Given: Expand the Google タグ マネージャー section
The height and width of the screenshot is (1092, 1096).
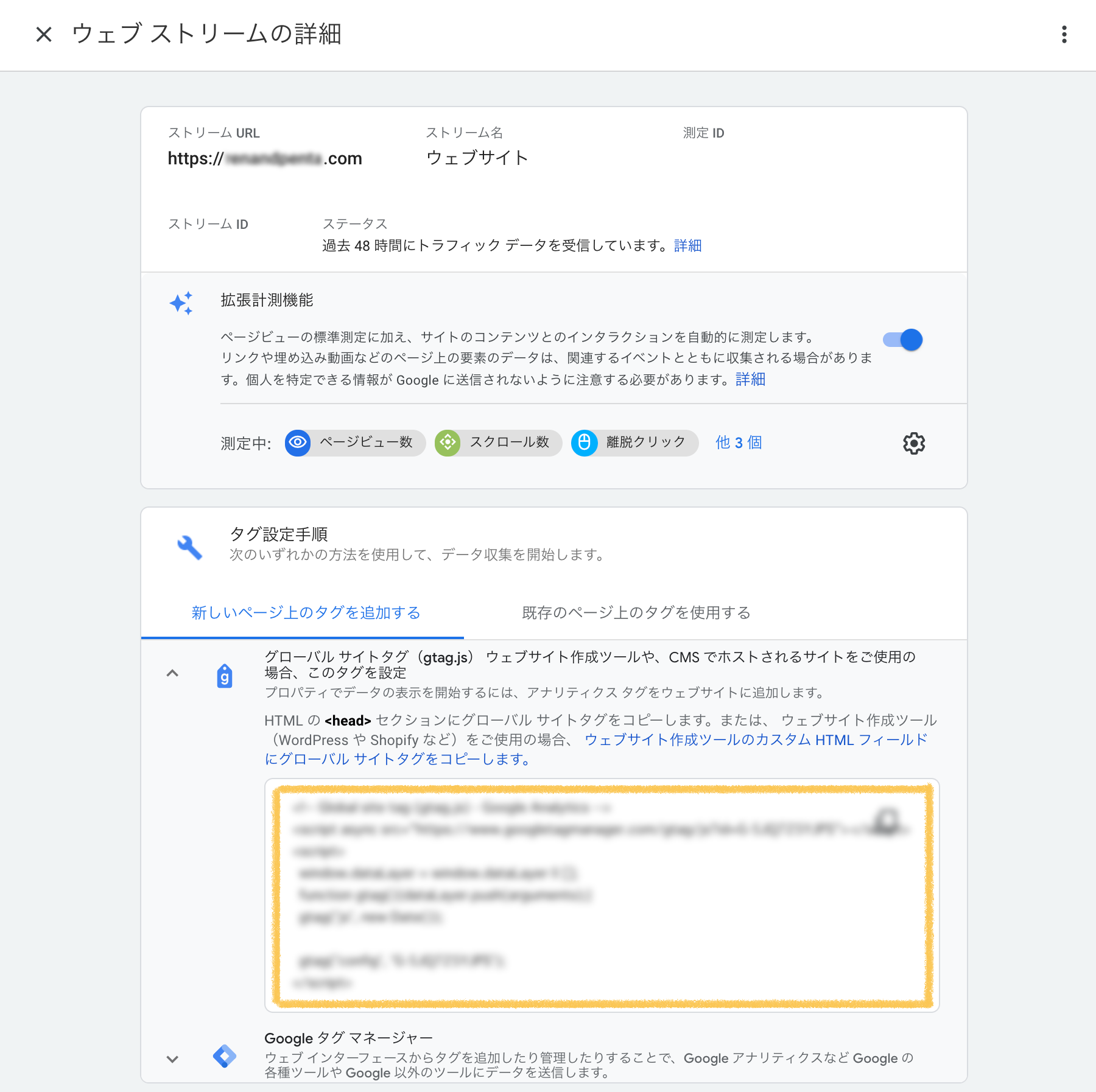Looking at the screenshot, I should [172, 1059].
